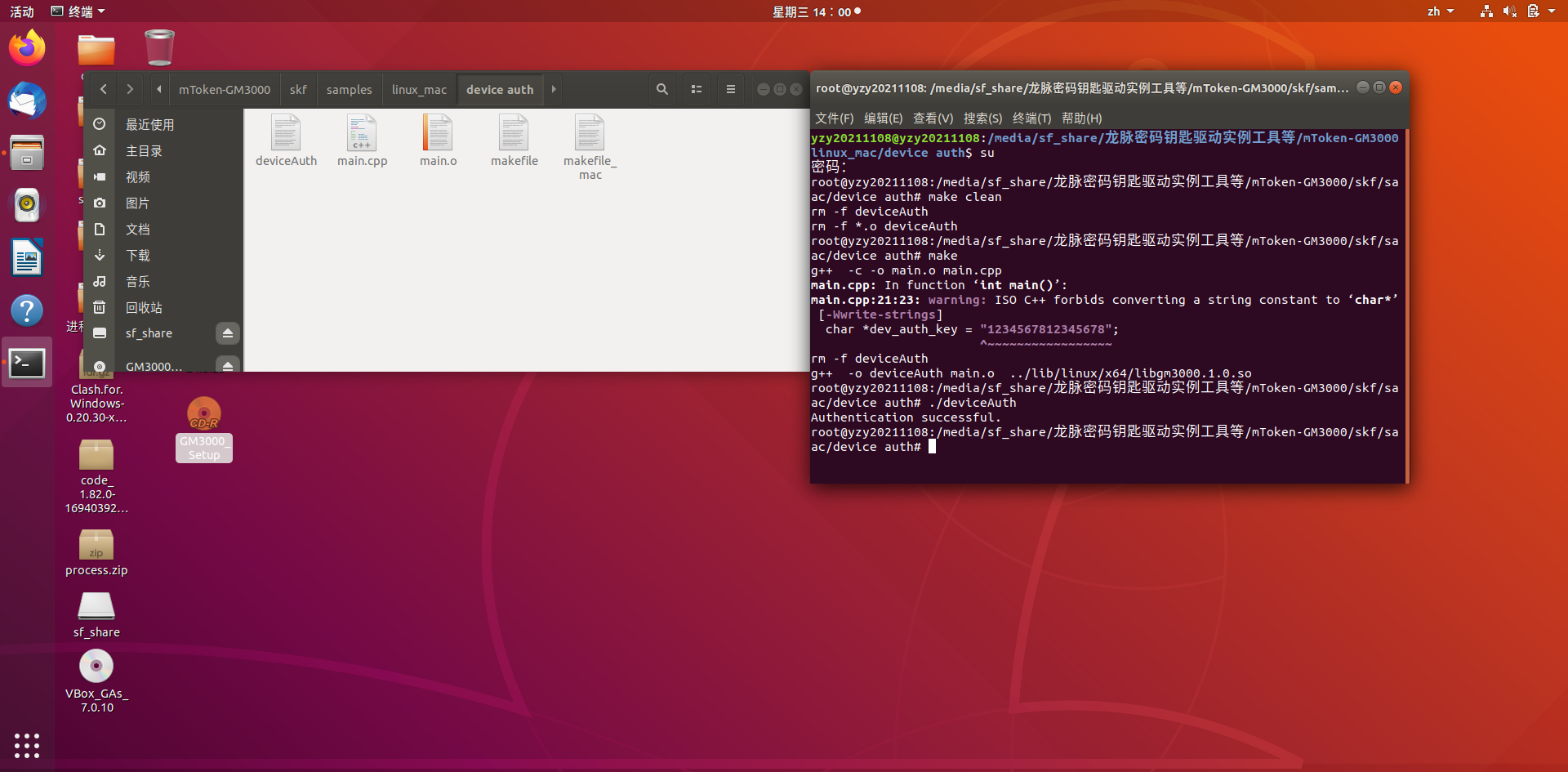Open sf_share location in sidebar
The height and width of the screenshot is (772, 1568).
(149, 333)
